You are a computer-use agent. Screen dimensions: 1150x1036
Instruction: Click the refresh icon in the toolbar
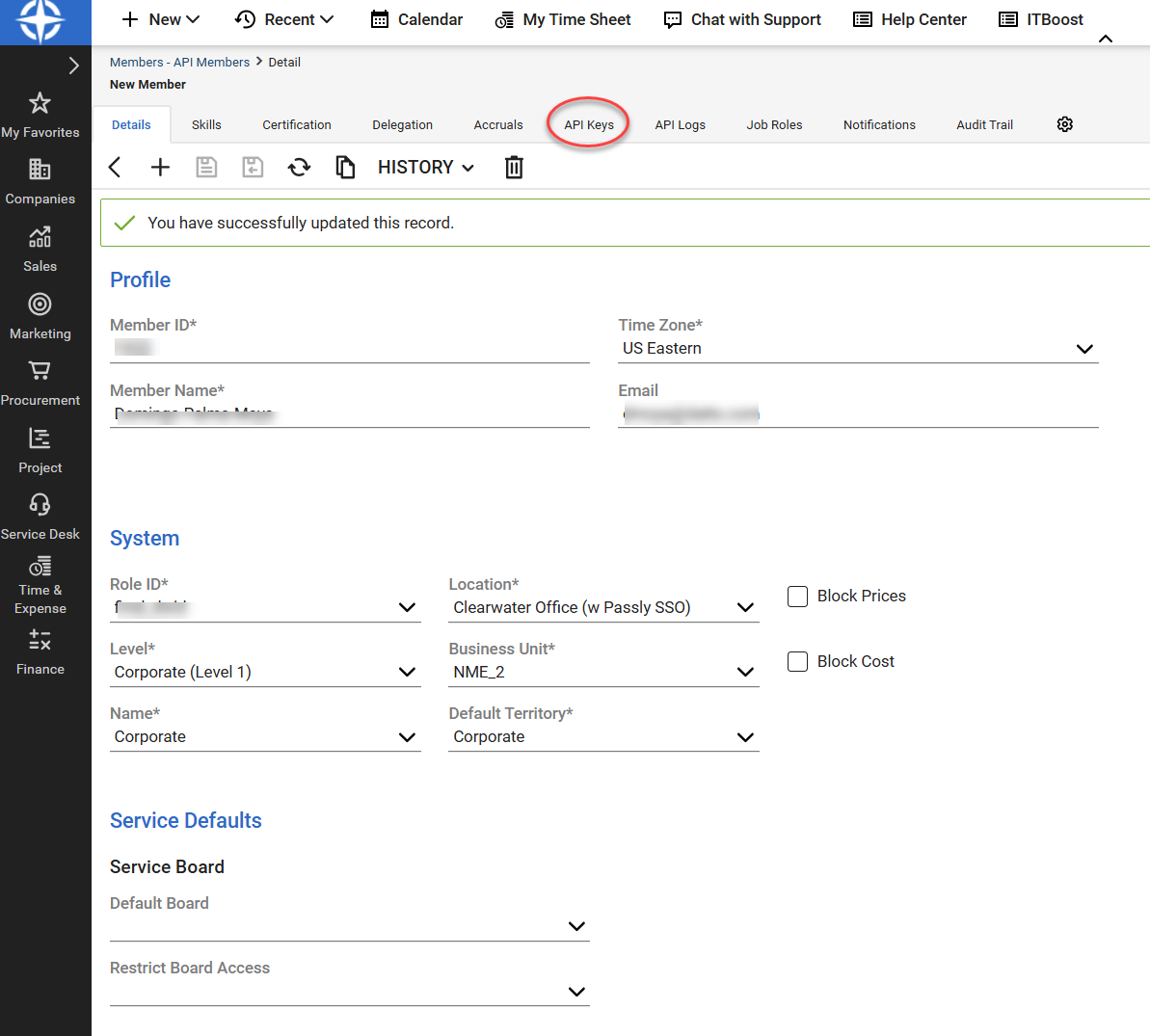tap(299, 168)
